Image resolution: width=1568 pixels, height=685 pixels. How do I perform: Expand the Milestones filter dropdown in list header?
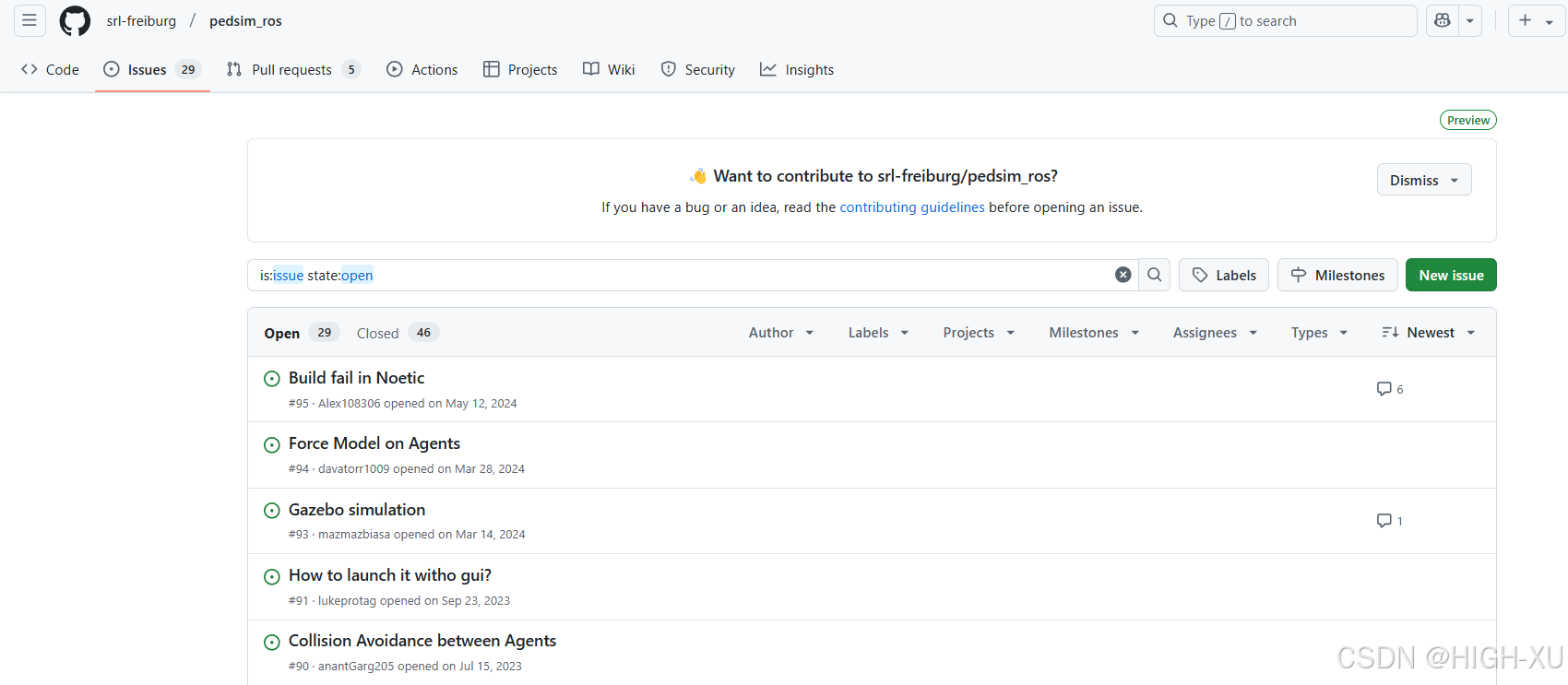[1094, 333]
